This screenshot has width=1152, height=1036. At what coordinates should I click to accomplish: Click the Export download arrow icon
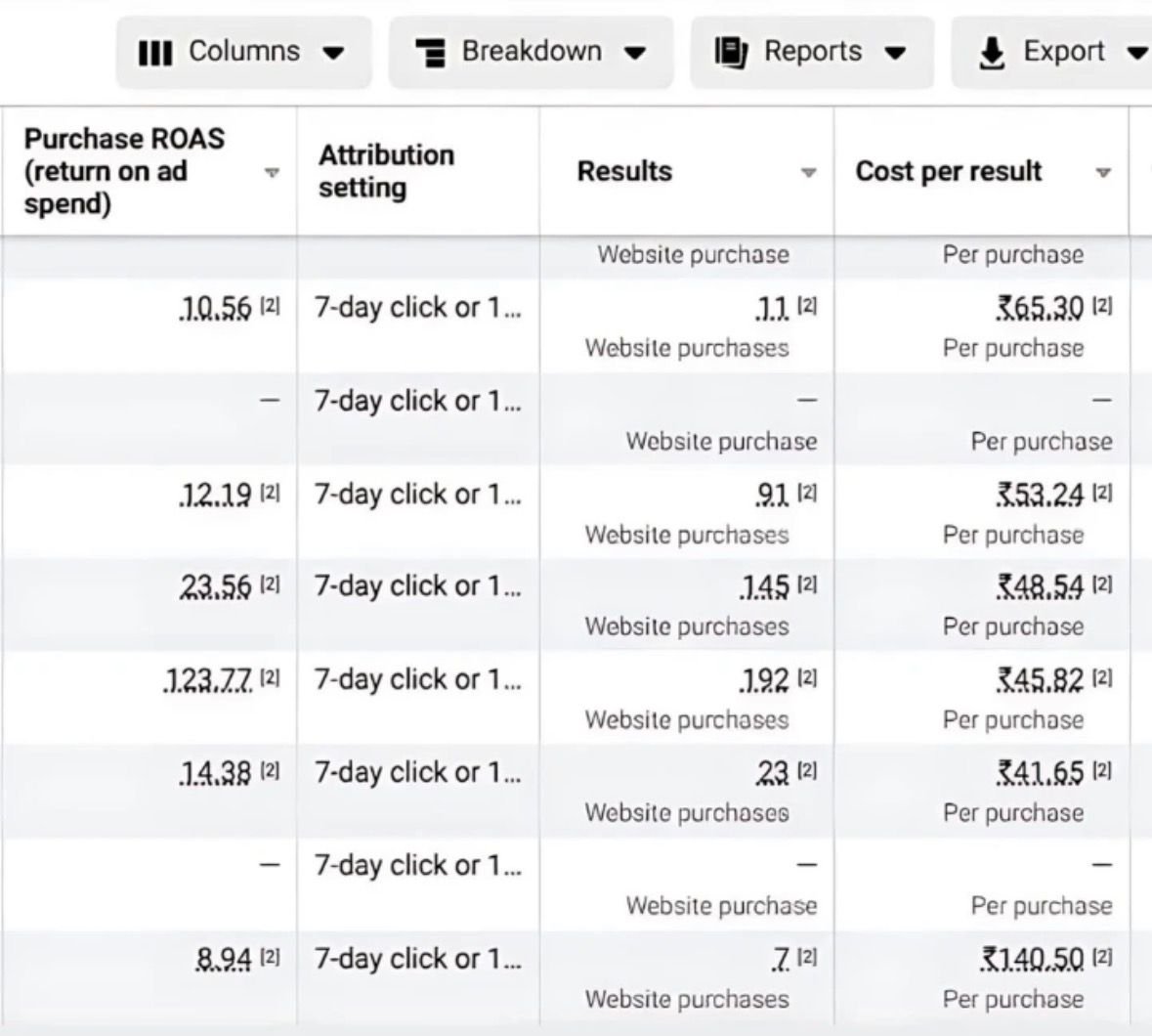click(x=992, y=53)
